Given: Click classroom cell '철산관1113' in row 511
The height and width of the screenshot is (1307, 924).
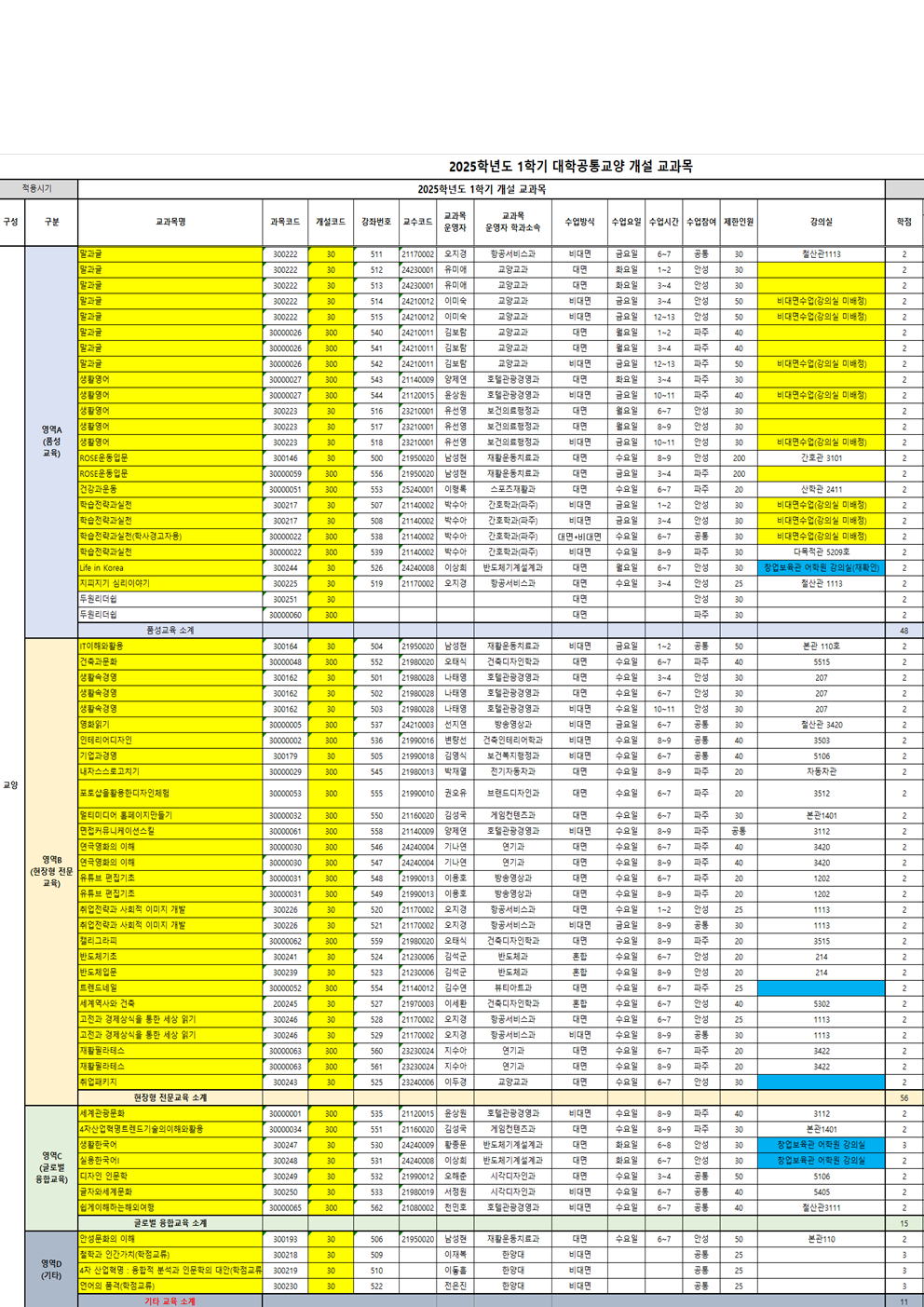Looking at the screenshot, I should coord(821,254).
